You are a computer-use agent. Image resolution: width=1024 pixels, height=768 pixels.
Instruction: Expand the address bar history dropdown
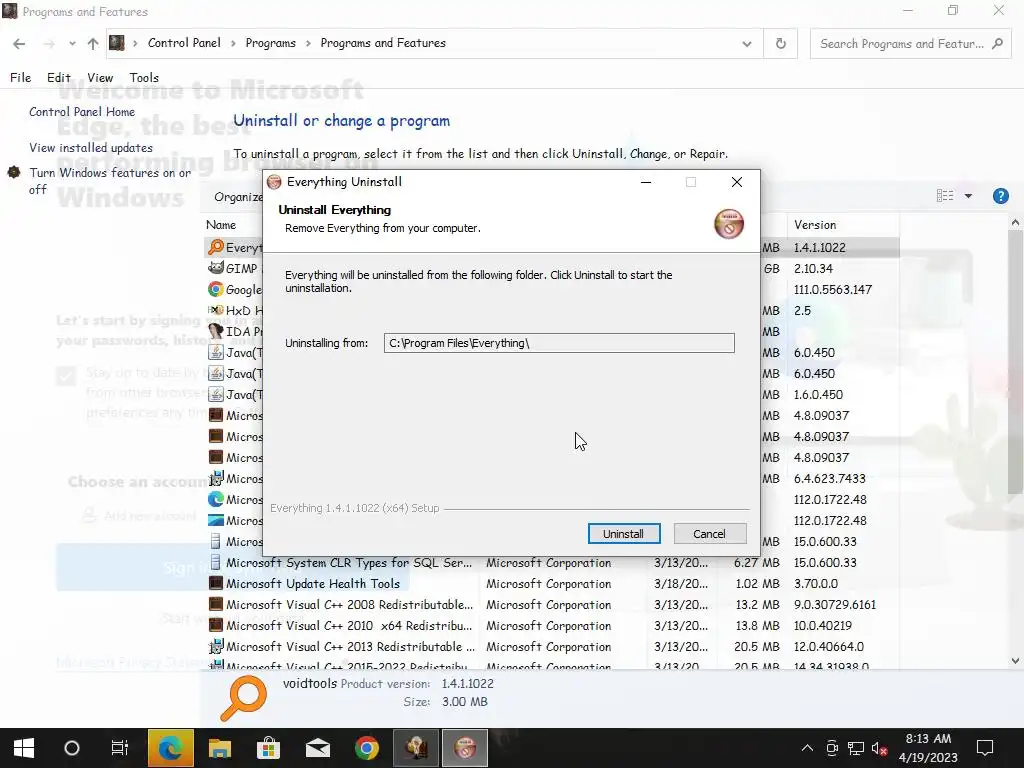point(746,44)
